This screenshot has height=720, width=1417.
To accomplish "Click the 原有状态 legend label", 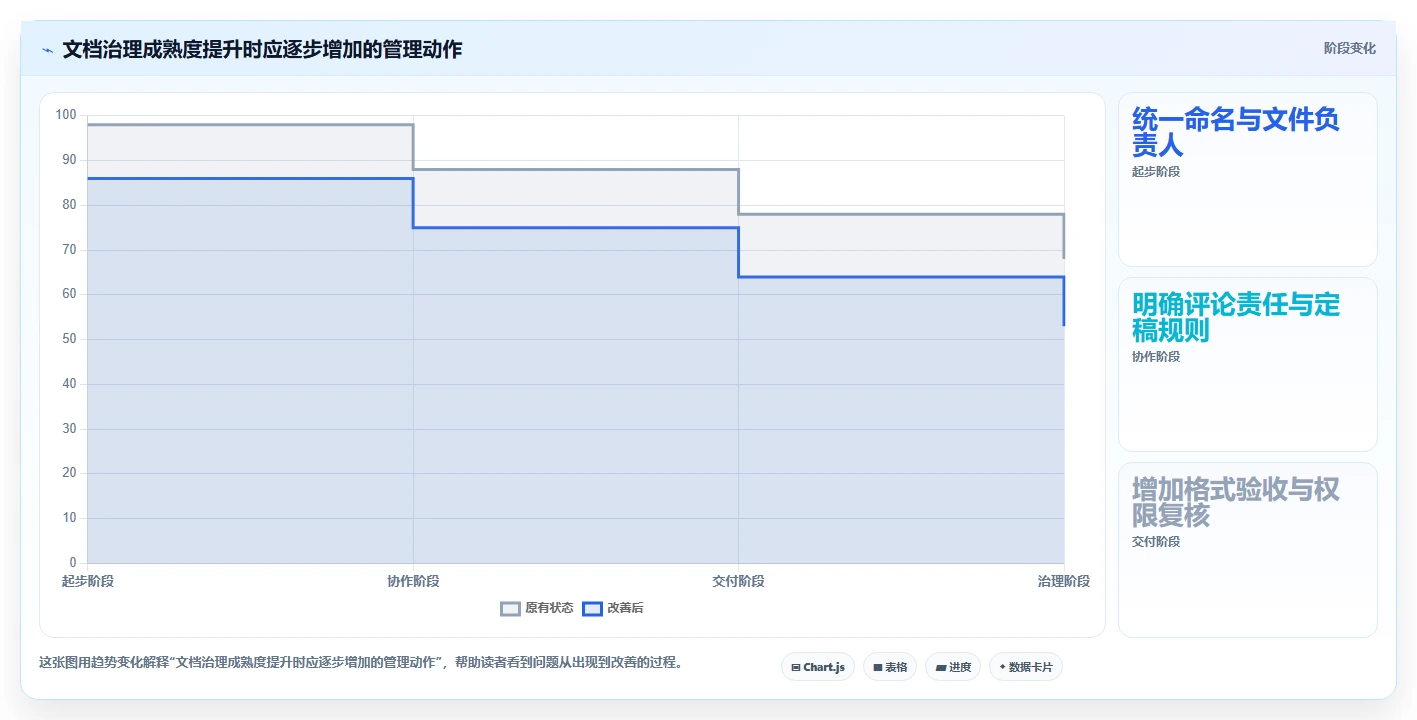I will tap(549, 608).
